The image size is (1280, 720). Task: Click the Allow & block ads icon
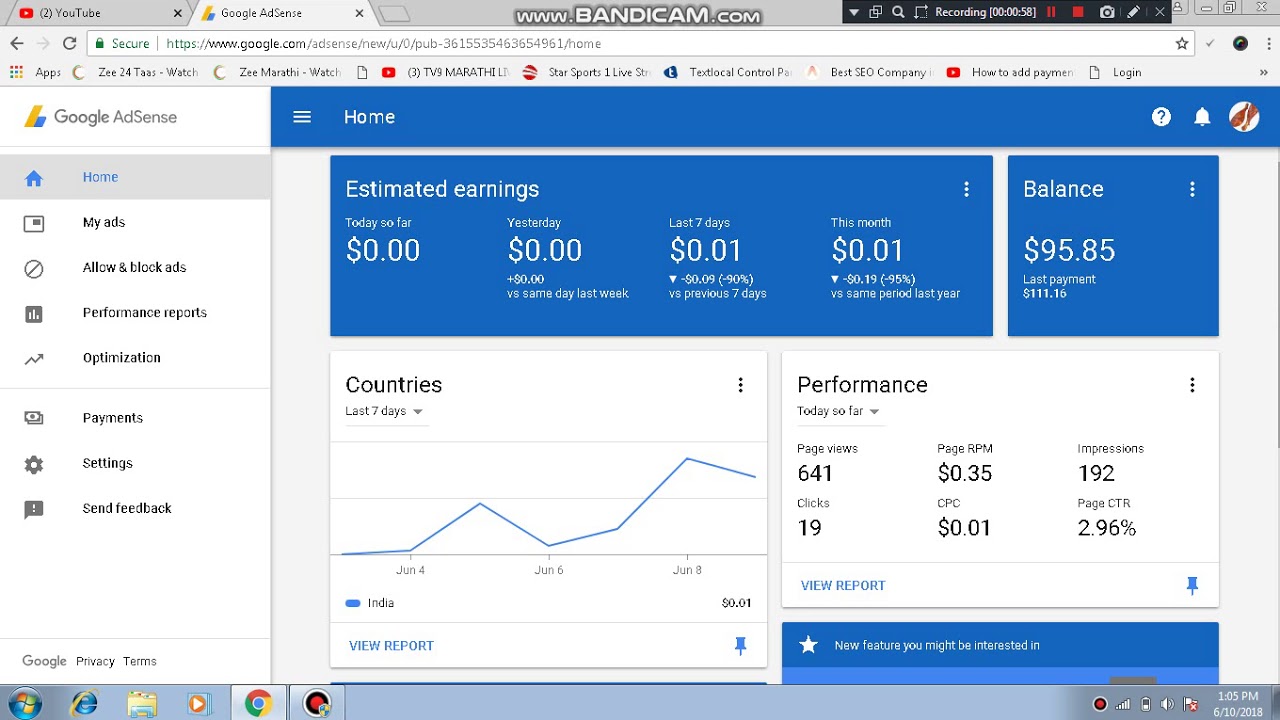34,268
